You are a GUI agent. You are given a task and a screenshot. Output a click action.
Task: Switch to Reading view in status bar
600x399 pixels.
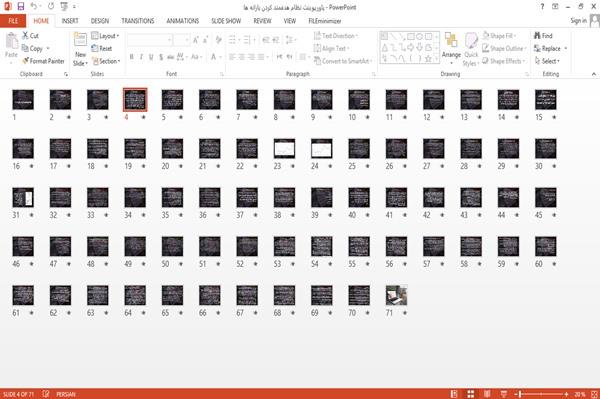click(x=487, y=394)
